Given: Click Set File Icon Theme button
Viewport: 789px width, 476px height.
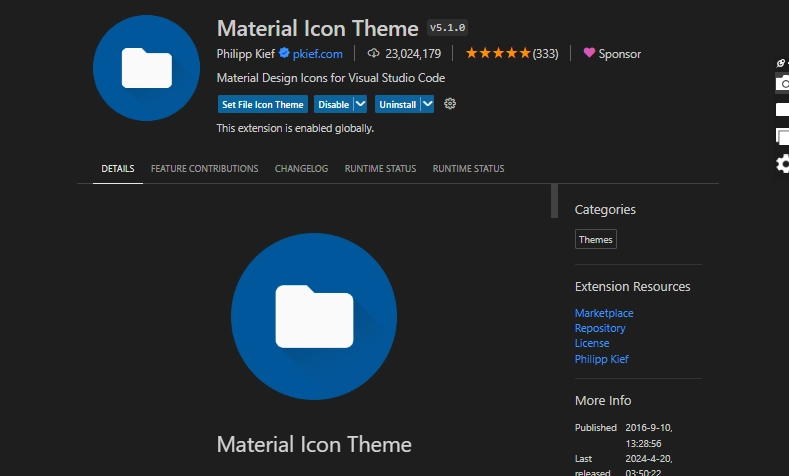Looking at the screenshot, I should coord(263,104).
